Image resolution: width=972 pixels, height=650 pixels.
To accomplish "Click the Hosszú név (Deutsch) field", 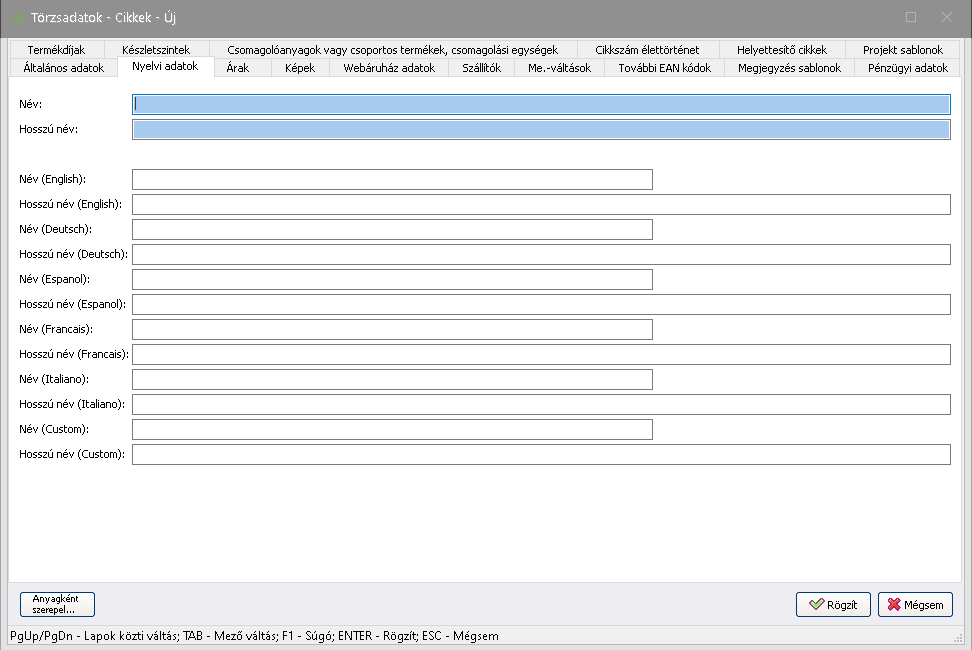I will point(541,254).
